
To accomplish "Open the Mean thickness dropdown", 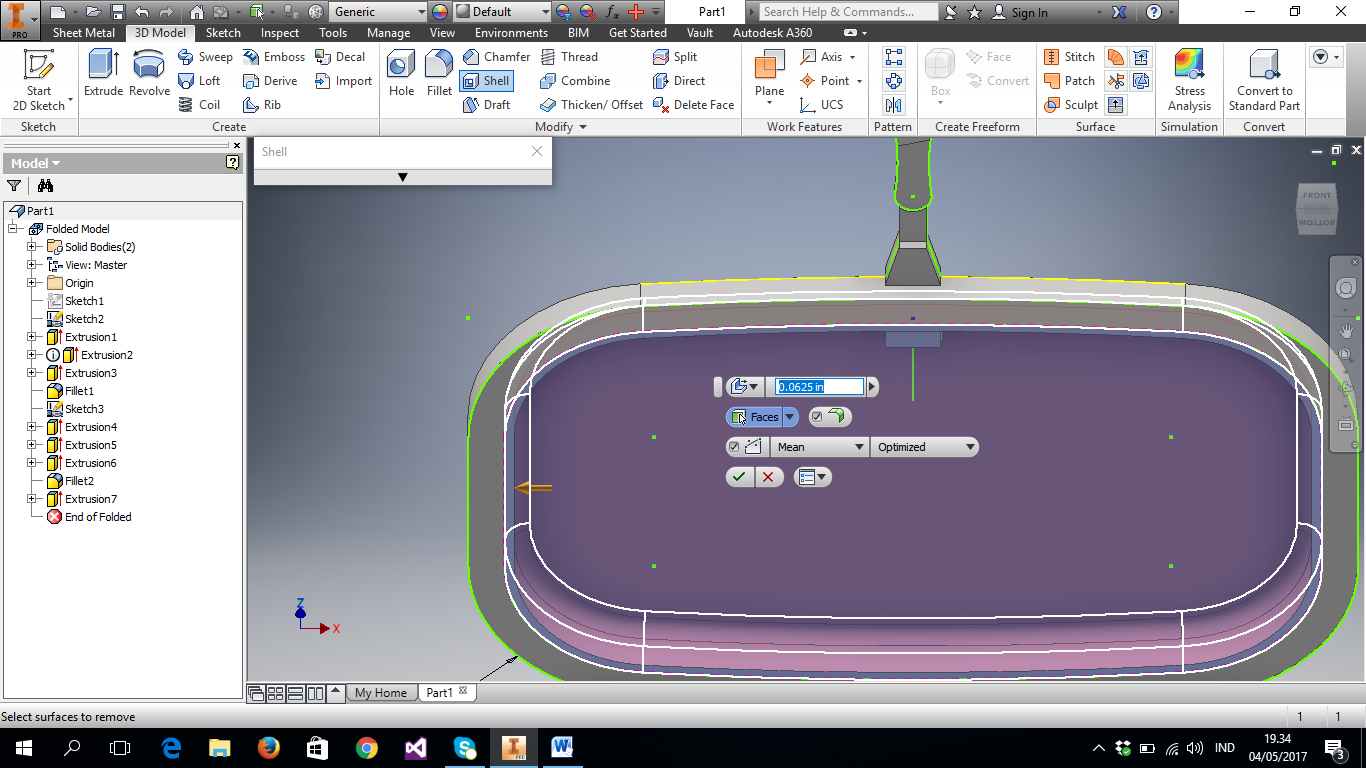I will point(820,446).
